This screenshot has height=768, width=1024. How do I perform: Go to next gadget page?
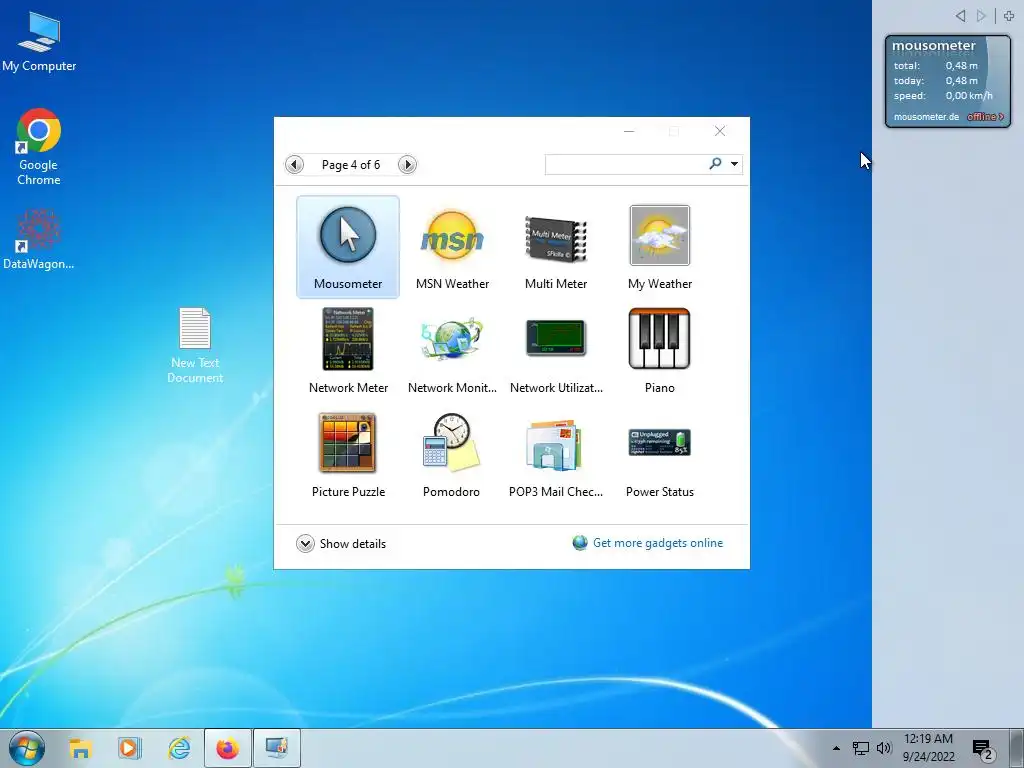coord(408,165)
